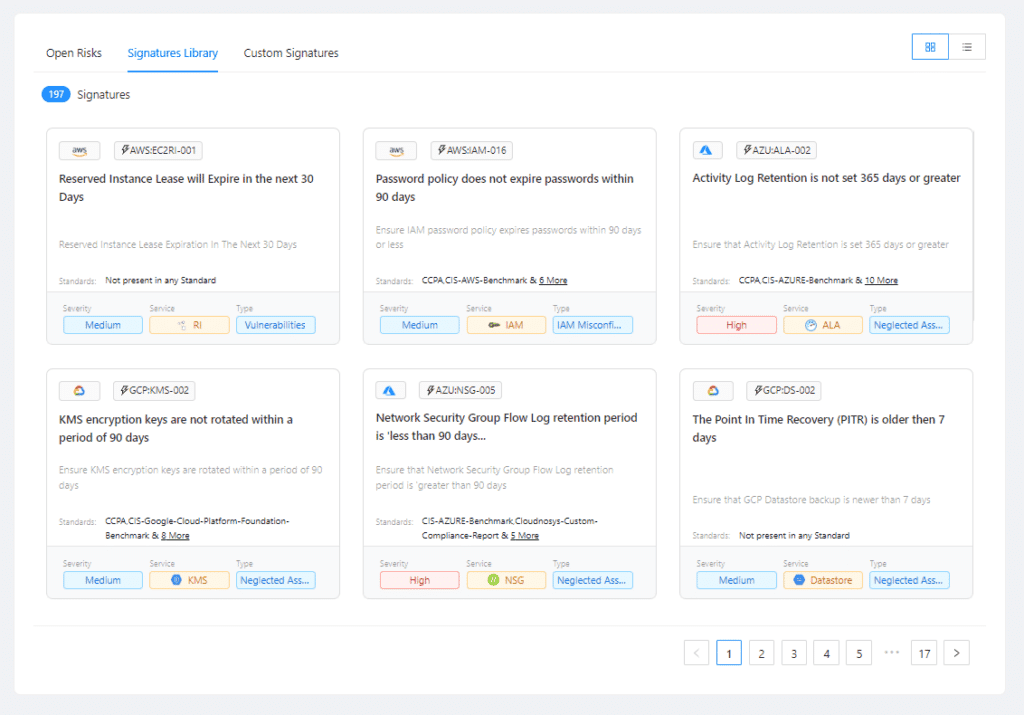
Task: Click the AZU:NSG-005 signature ID tag
Action: (x=460, y=390)
